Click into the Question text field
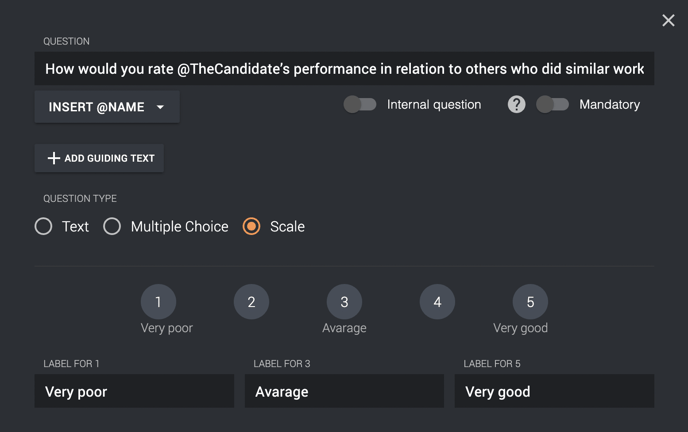Viewport: 688px width, 432px height. point(344,69)
